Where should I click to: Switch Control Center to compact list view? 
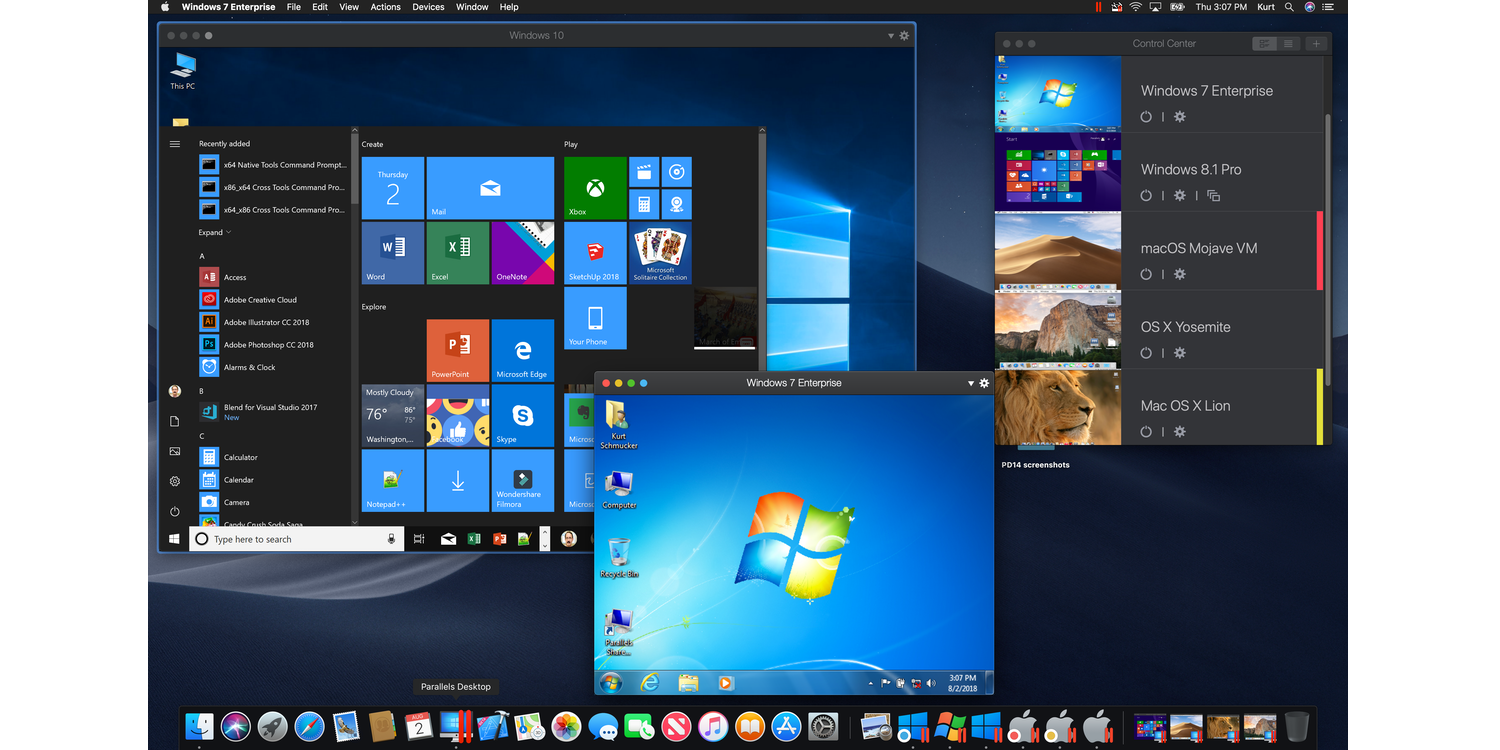coord(1289,44)
